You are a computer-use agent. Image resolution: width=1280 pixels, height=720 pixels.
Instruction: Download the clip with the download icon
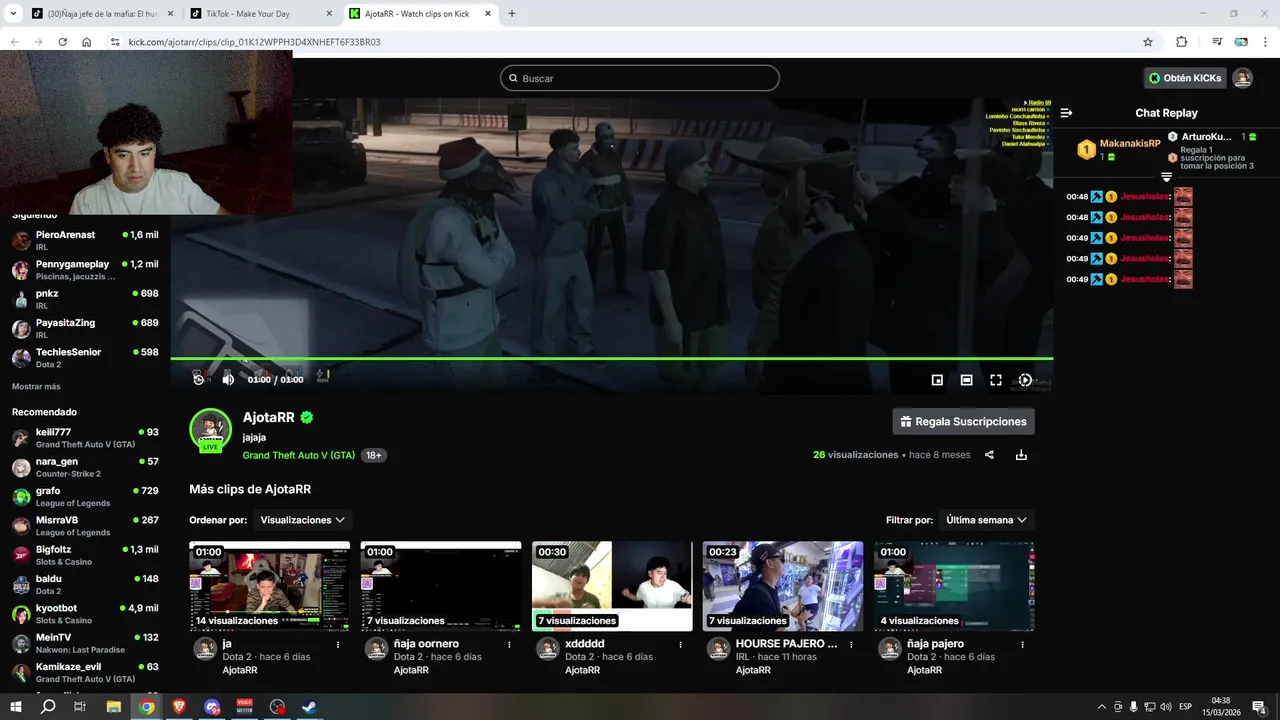coord(1021,455)
